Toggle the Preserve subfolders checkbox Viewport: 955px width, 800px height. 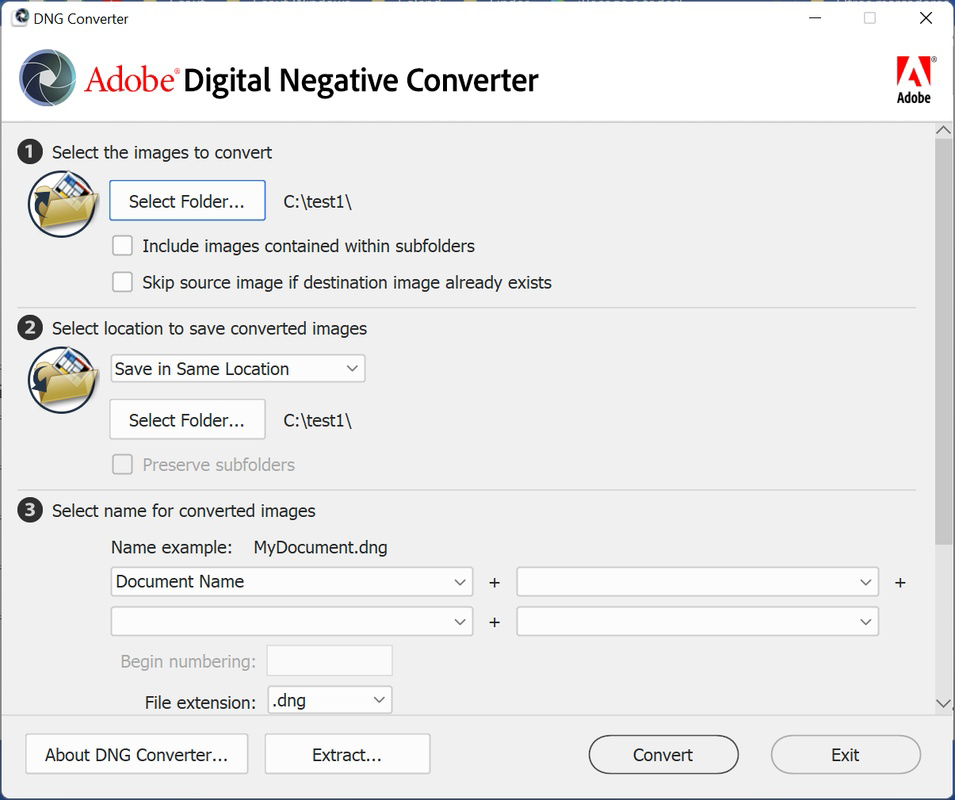122,465
